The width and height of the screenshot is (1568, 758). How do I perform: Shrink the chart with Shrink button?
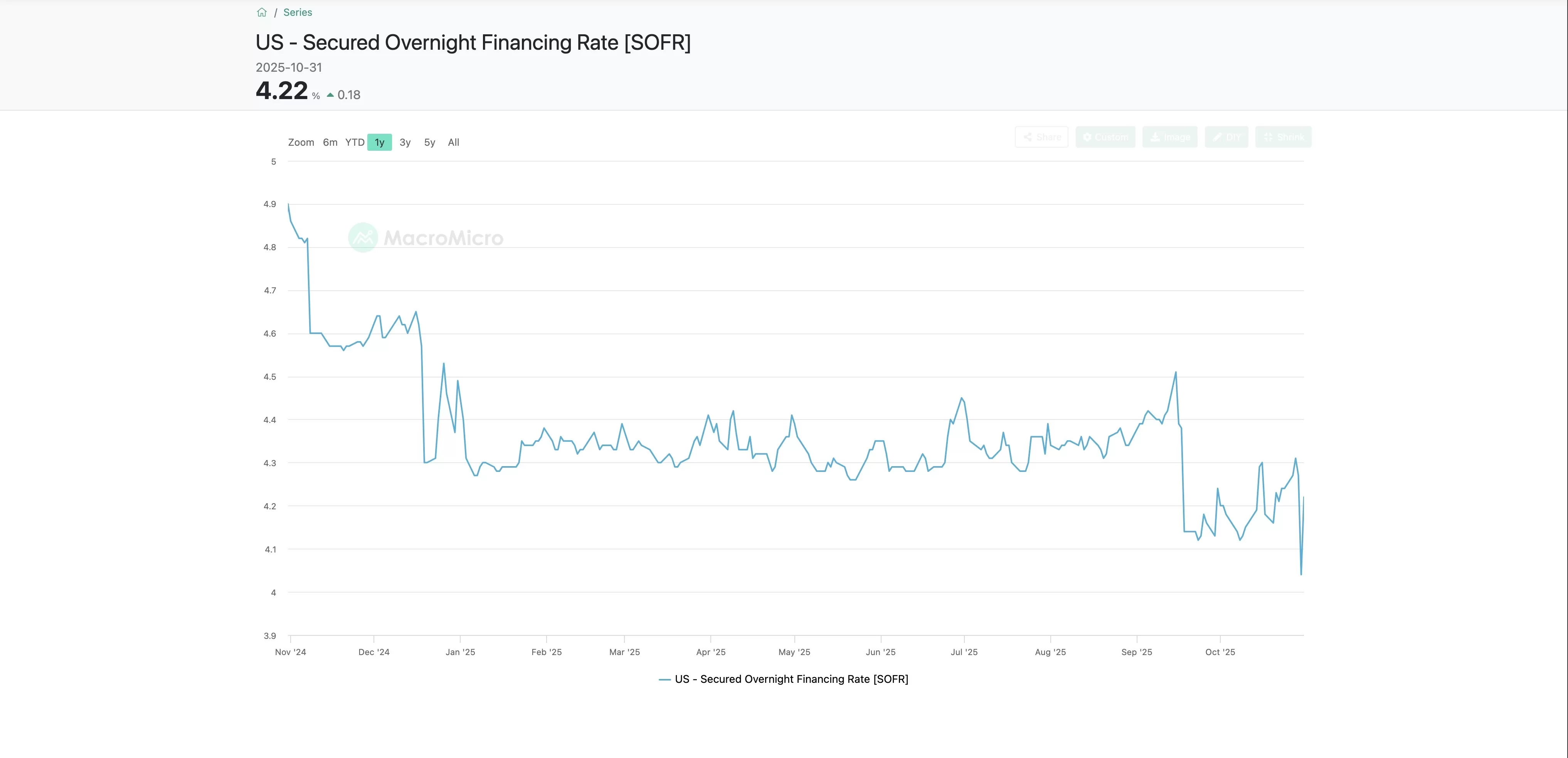[x=1283, y=137]
